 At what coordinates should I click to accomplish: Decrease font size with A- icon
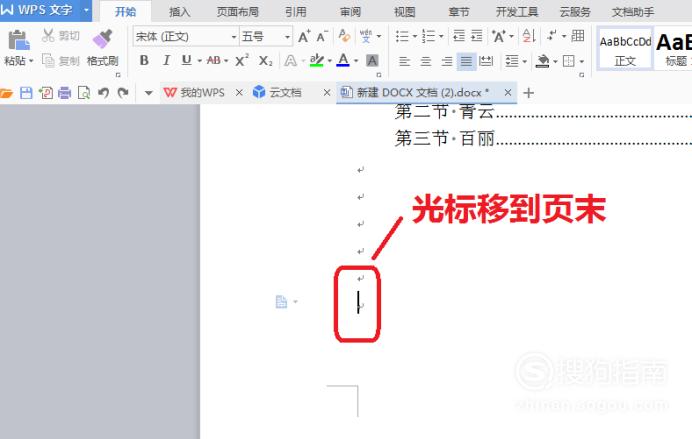[322, 36]
